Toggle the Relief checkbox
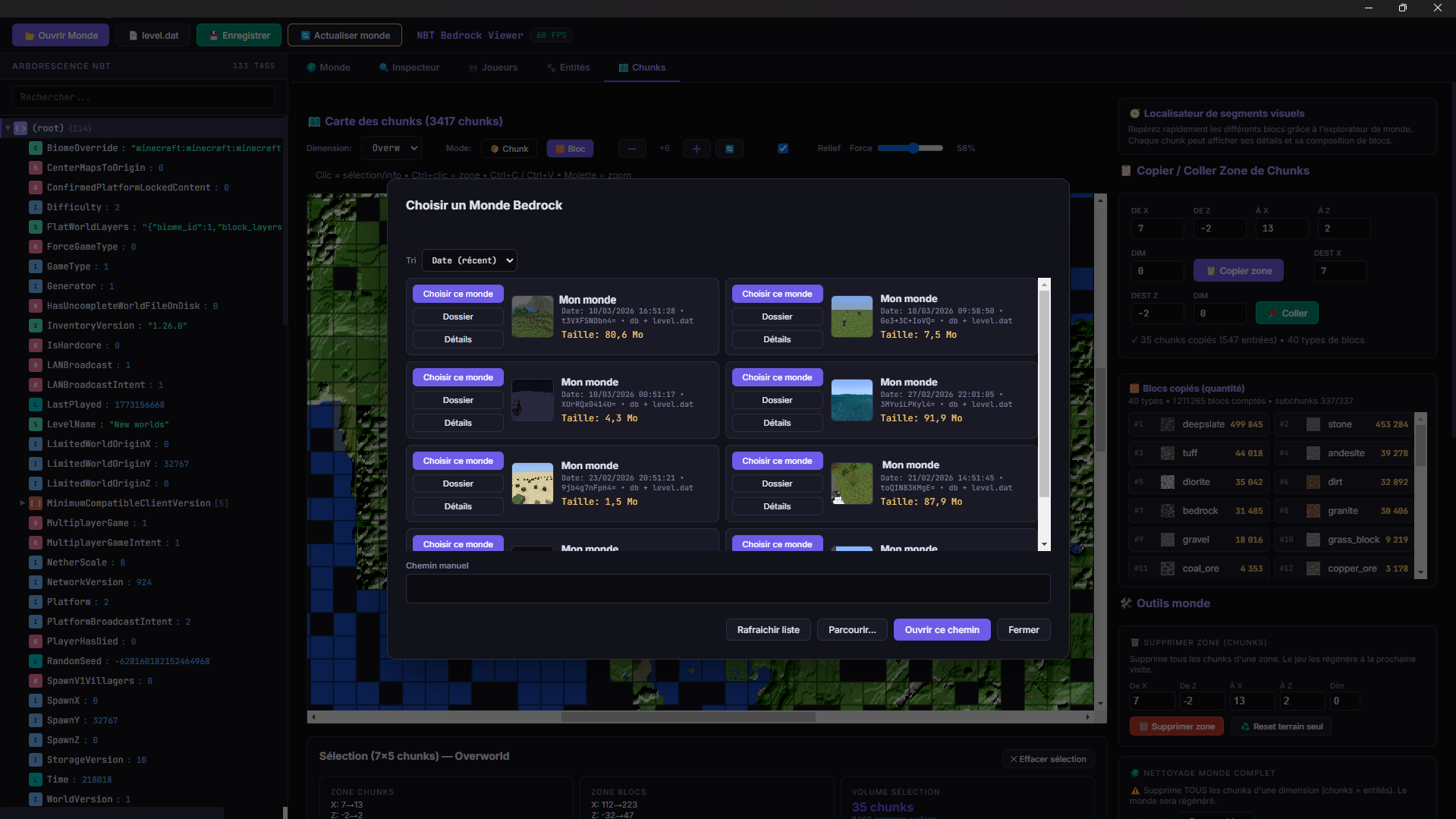 pyautogui.click(x=783, y=149)
